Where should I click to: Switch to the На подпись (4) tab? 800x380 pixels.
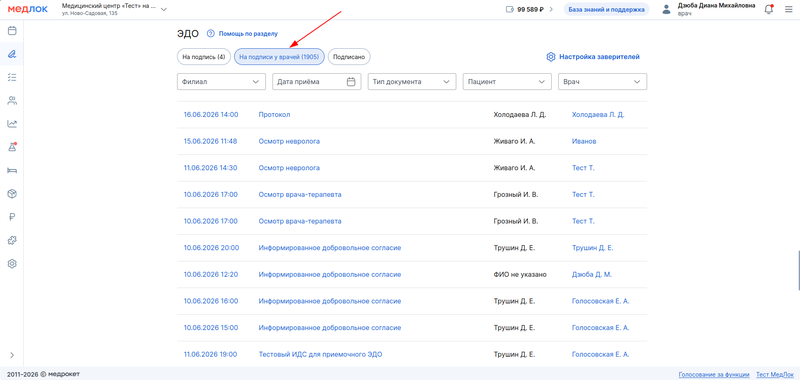tap(204, 57)
